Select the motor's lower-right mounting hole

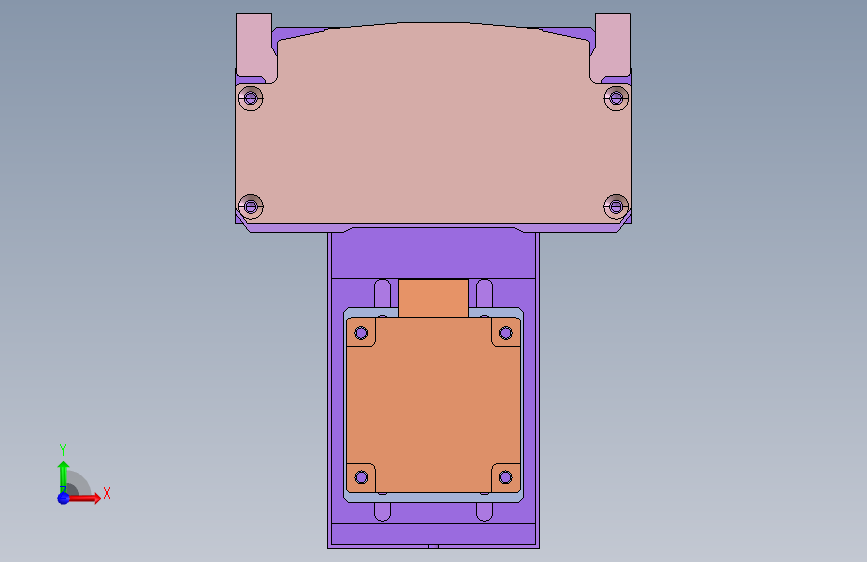505,477
